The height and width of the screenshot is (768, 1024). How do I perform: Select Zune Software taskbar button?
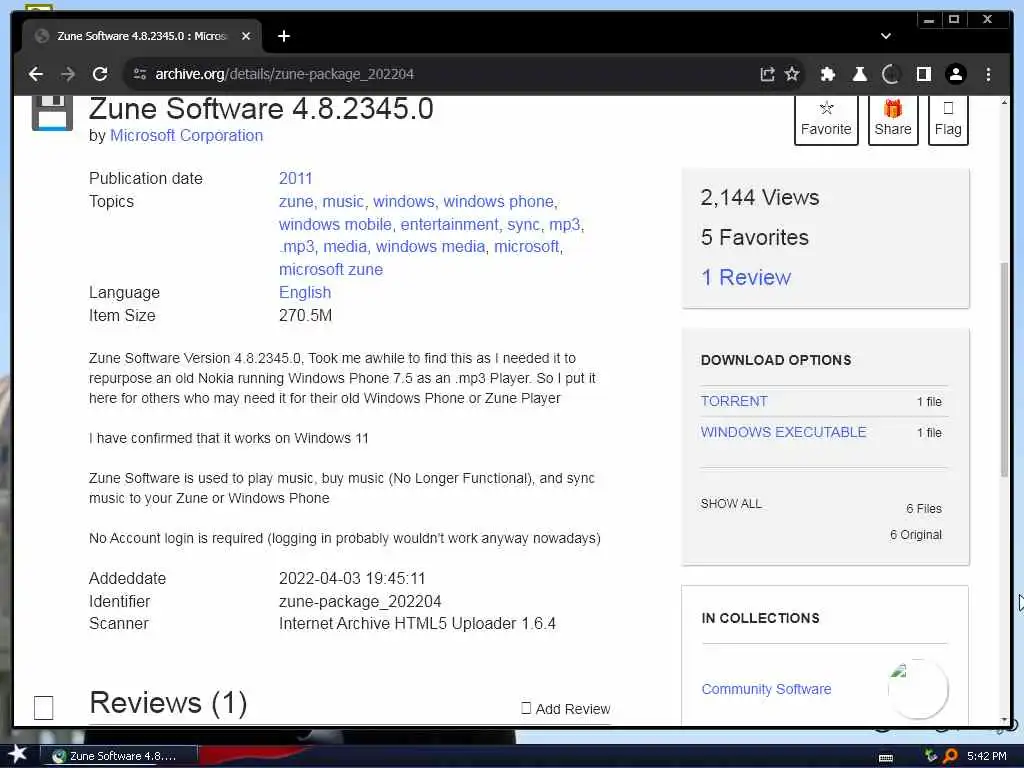(x=118, y=756)
